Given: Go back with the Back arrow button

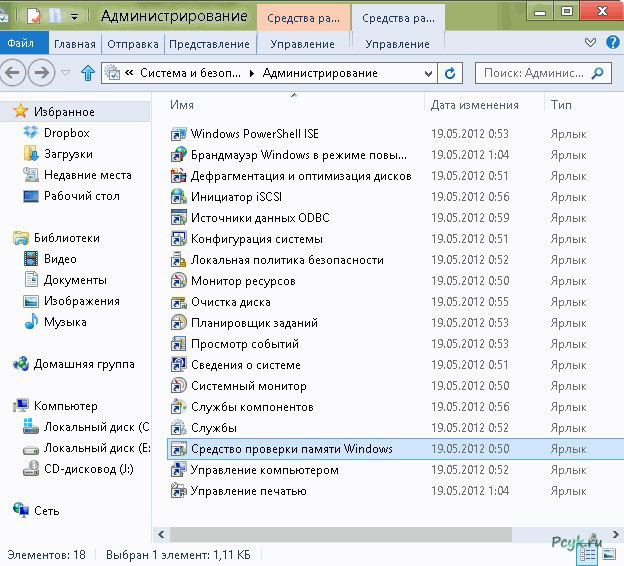Looking at the screenshot, I should pos(16,73).
